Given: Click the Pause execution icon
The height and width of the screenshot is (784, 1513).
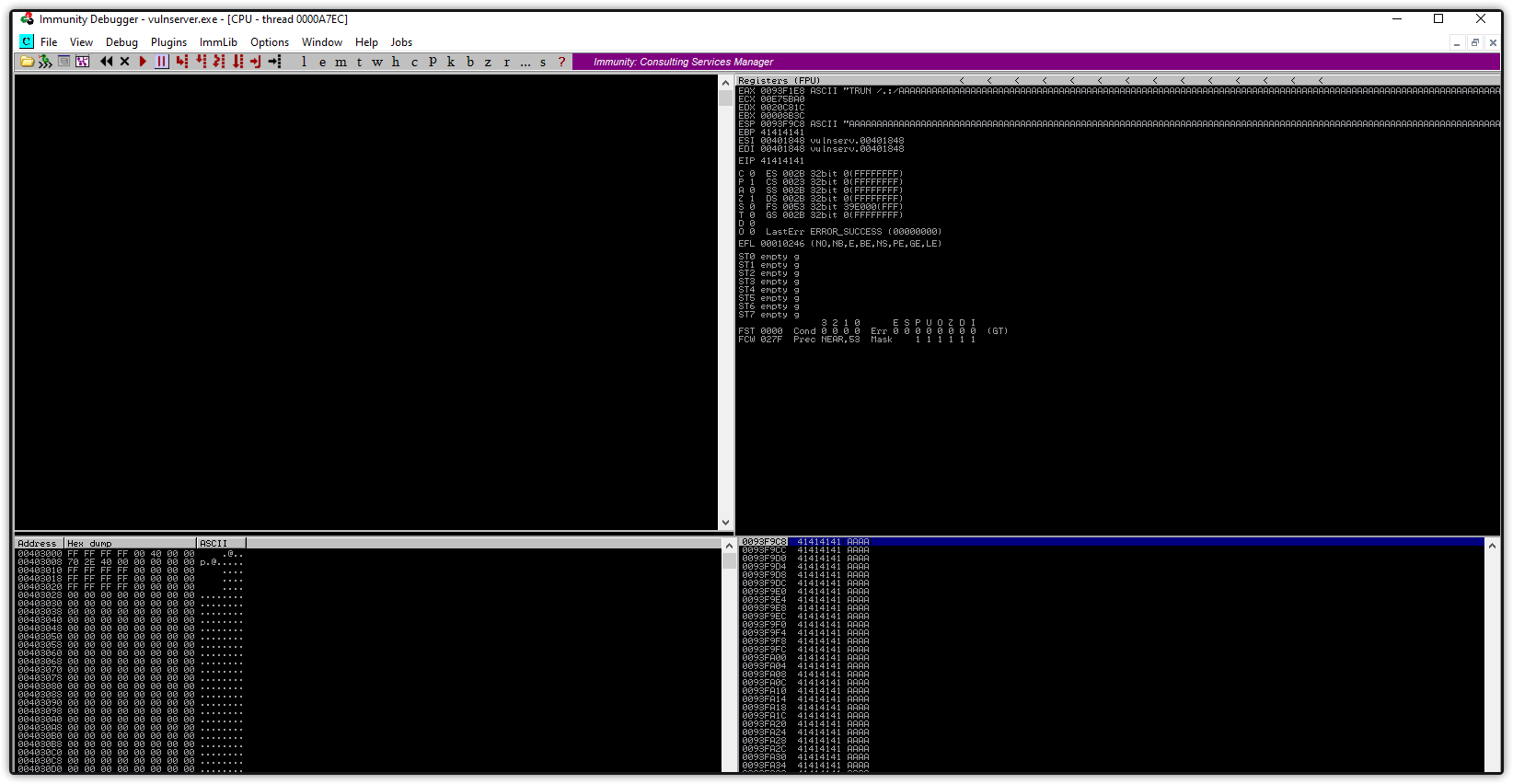Looking at the screenshot, I should click(162, 62).
